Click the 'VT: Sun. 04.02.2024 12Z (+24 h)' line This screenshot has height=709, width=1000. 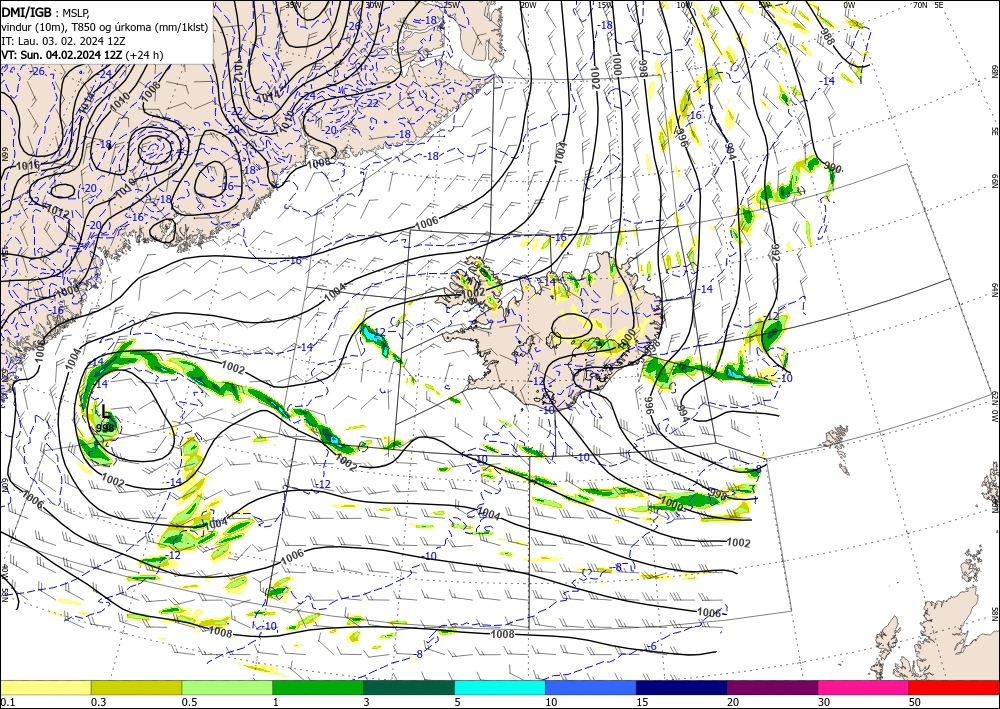click(x=82, y=55)
